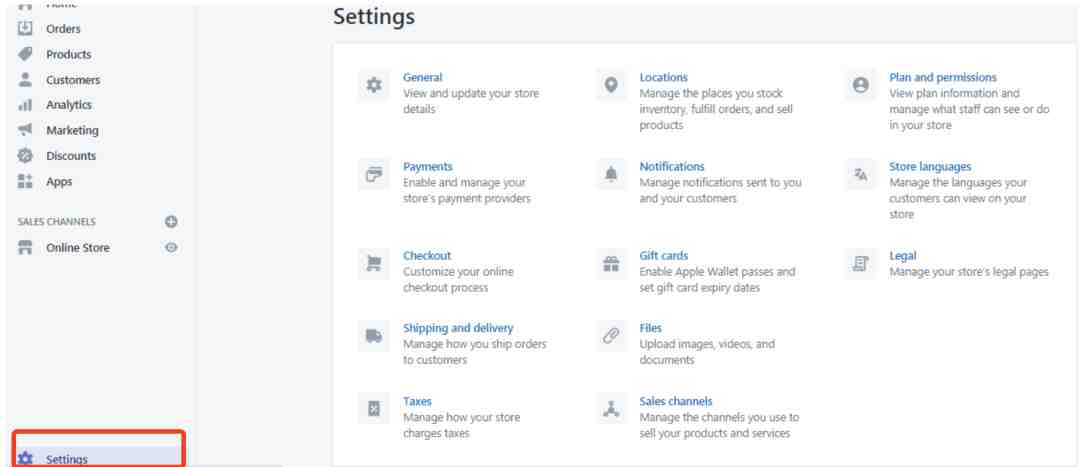
Task: Open the Store languages translate icon
Action: (860, 175)
